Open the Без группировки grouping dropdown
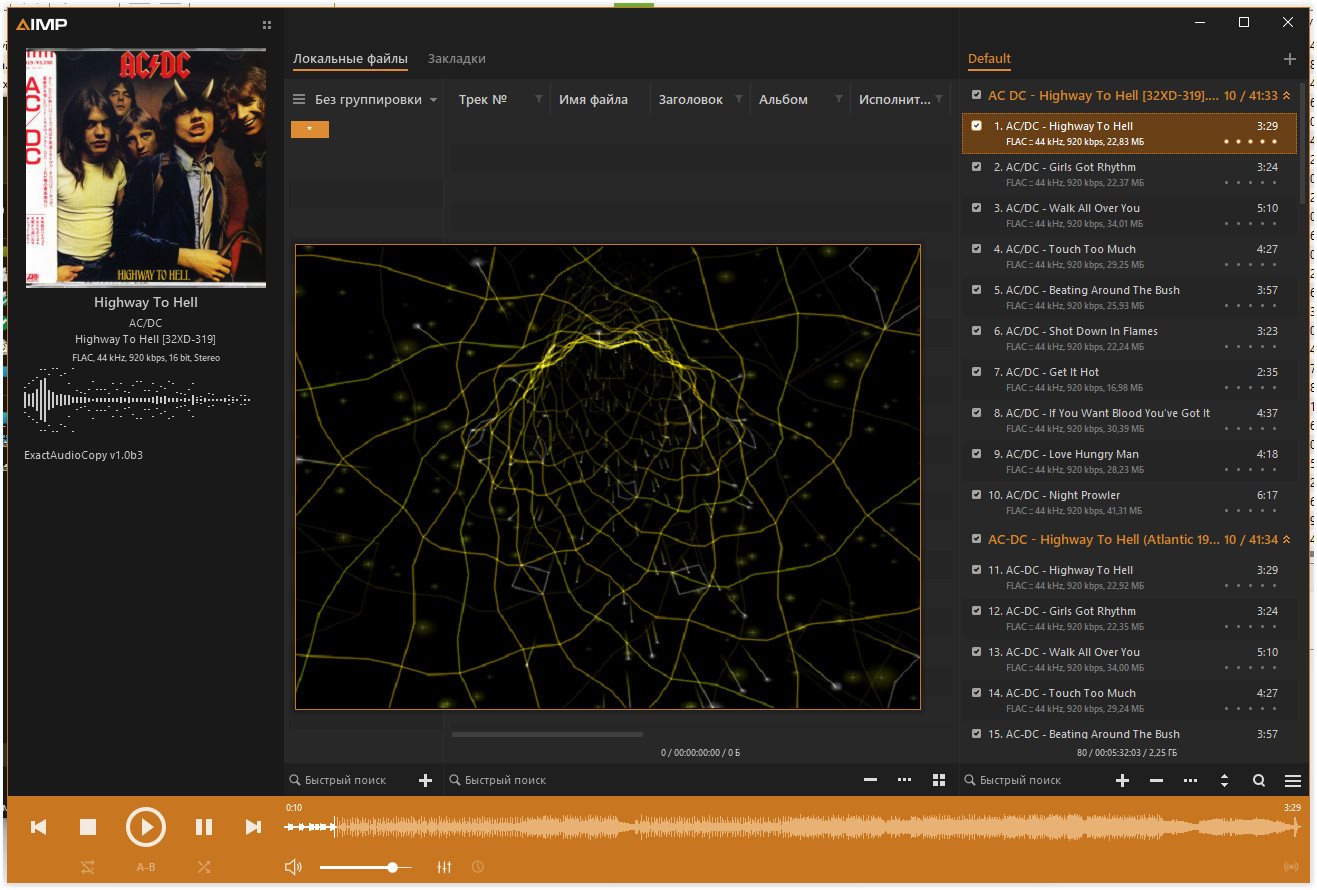Screen dimensions: 1317x890 pyautogui.click(x=365, y=99)
